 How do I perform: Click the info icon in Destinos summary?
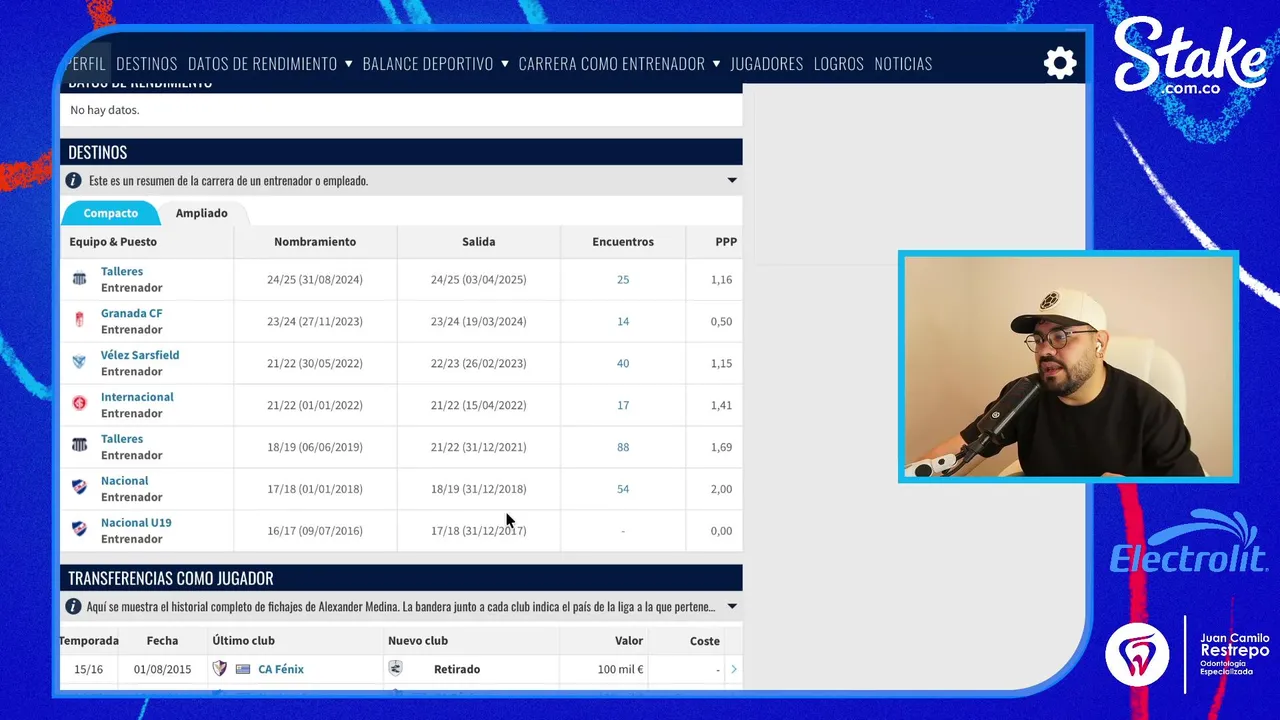[x=73, y=181]
